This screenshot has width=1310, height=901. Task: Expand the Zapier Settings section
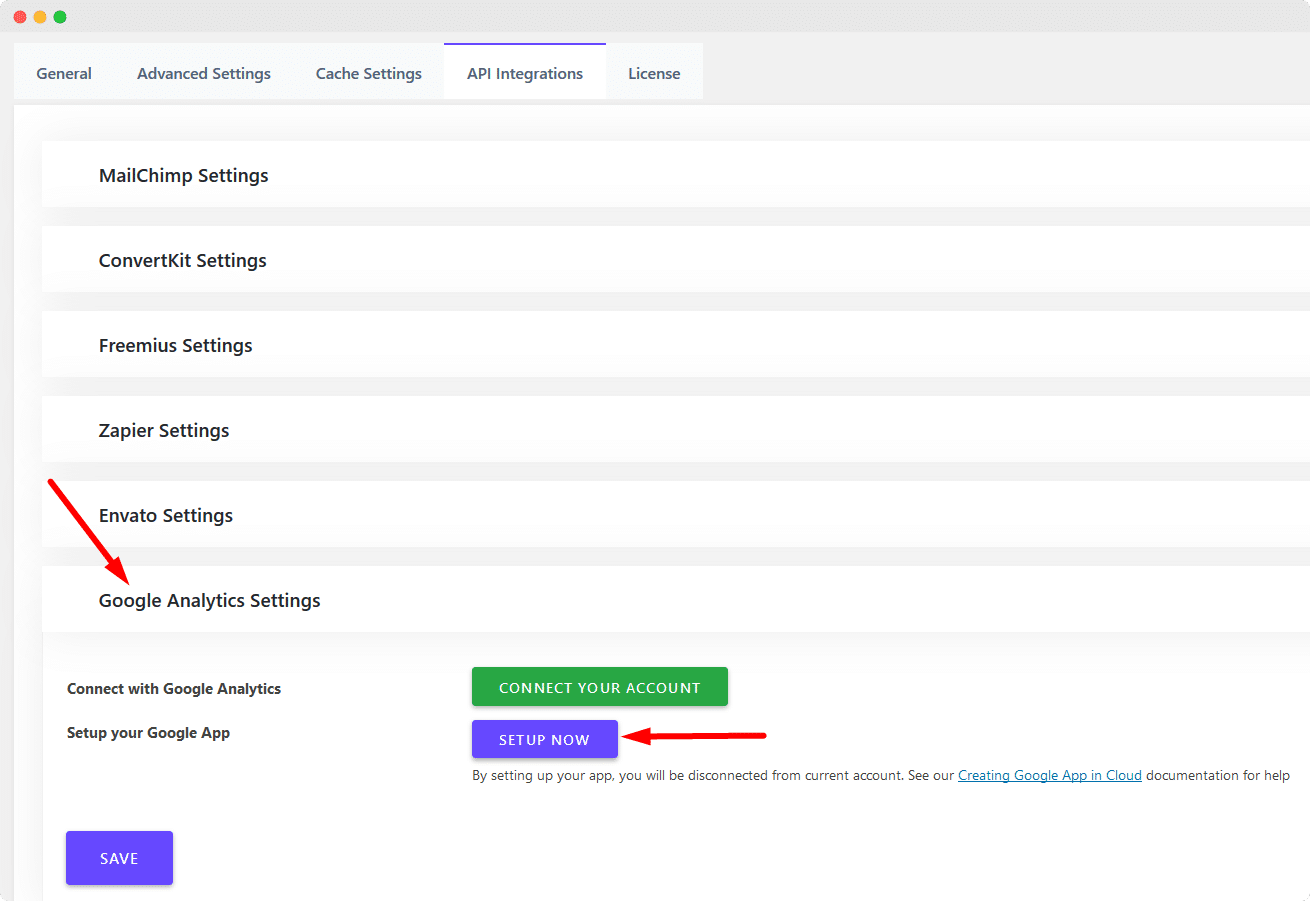(x=676, y=430)
